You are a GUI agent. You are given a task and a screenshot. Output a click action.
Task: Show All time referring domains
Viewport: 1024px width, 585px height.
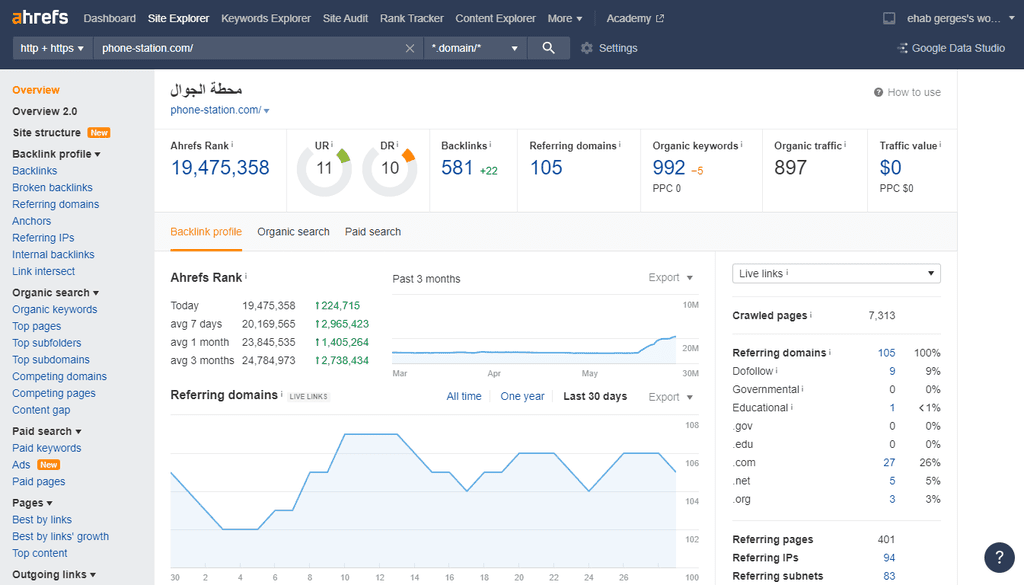click(464, 396)
